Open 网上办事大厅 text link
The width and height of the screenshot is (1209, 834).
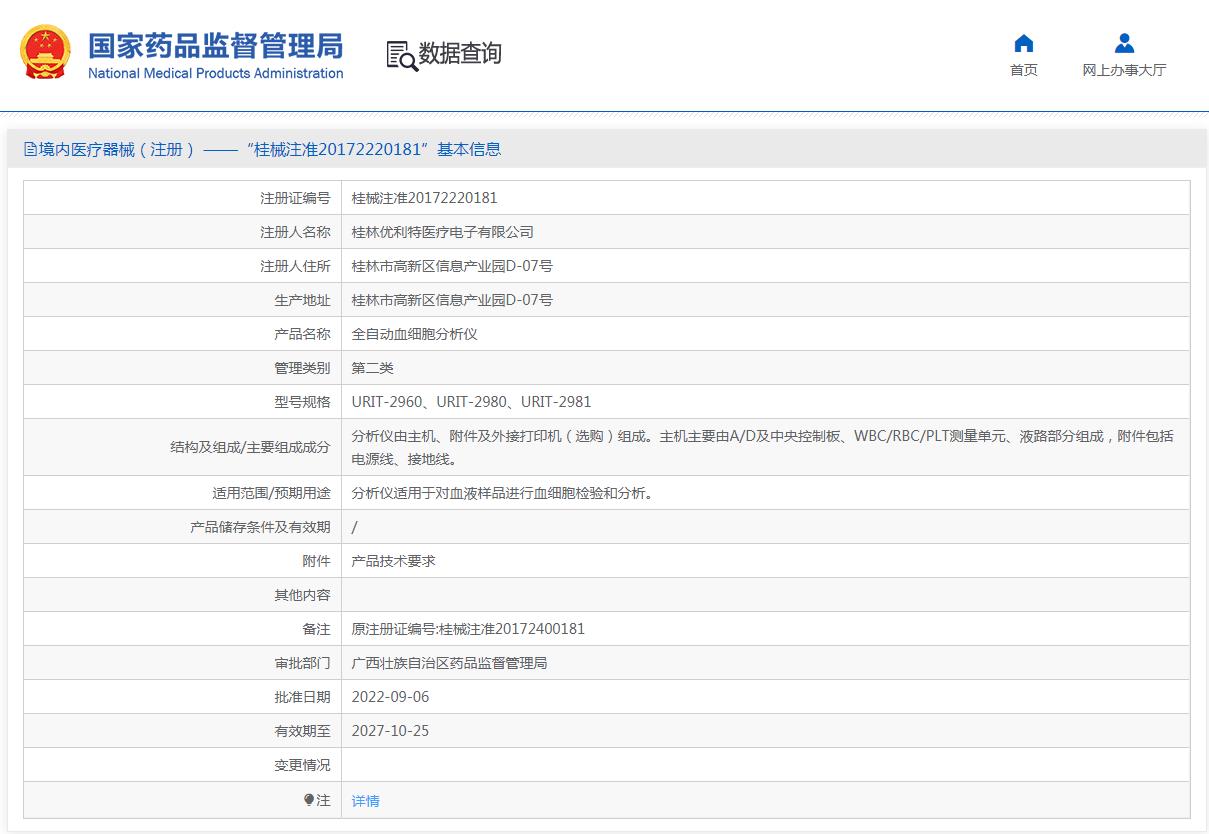click(x=1124, y=70)
